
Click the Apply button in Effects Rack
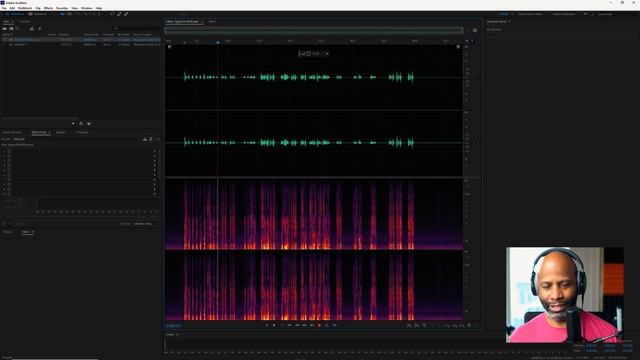coord(20,224)
